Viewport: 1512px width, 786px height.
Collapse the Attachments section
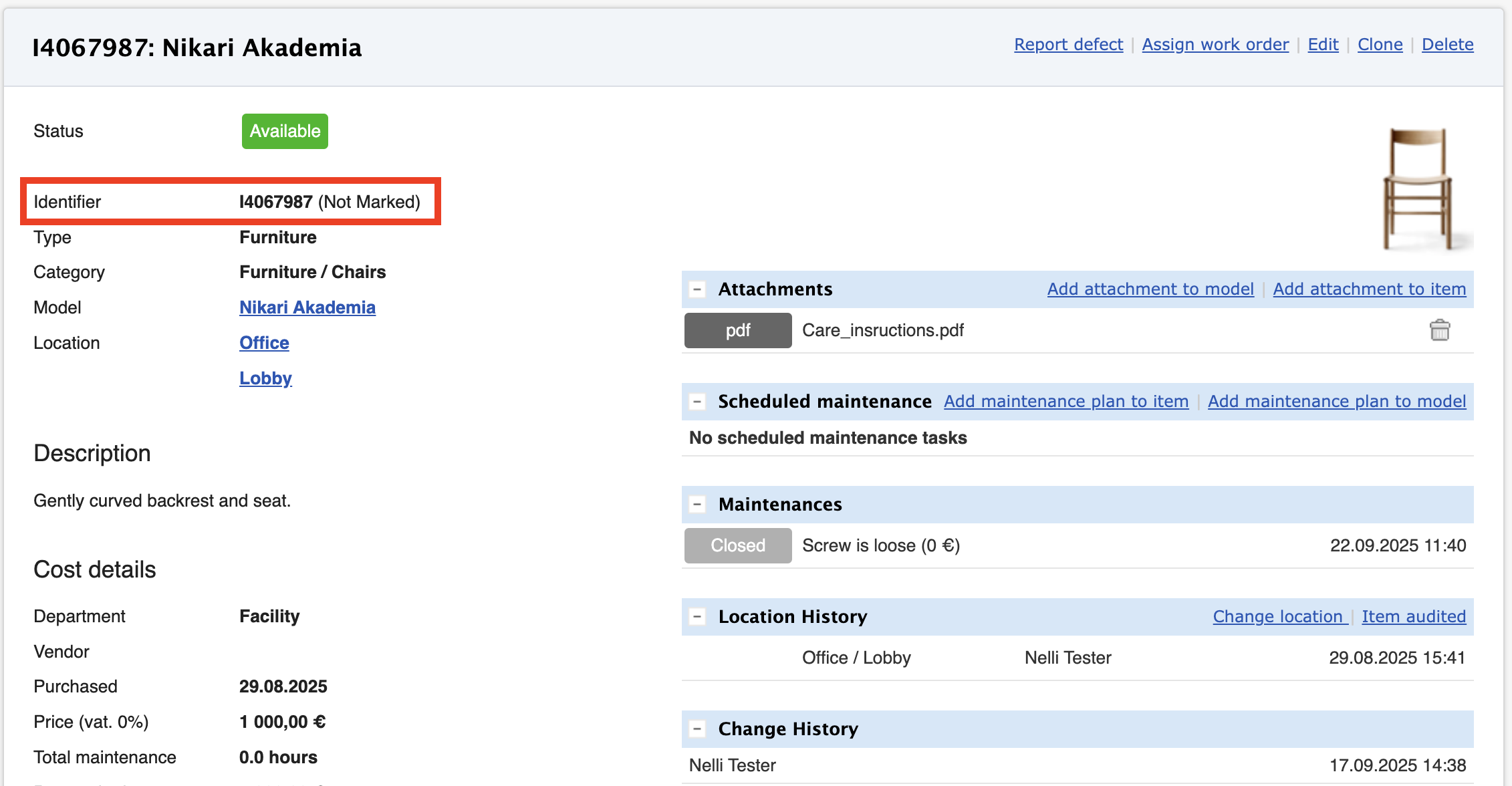click(697, 289)
